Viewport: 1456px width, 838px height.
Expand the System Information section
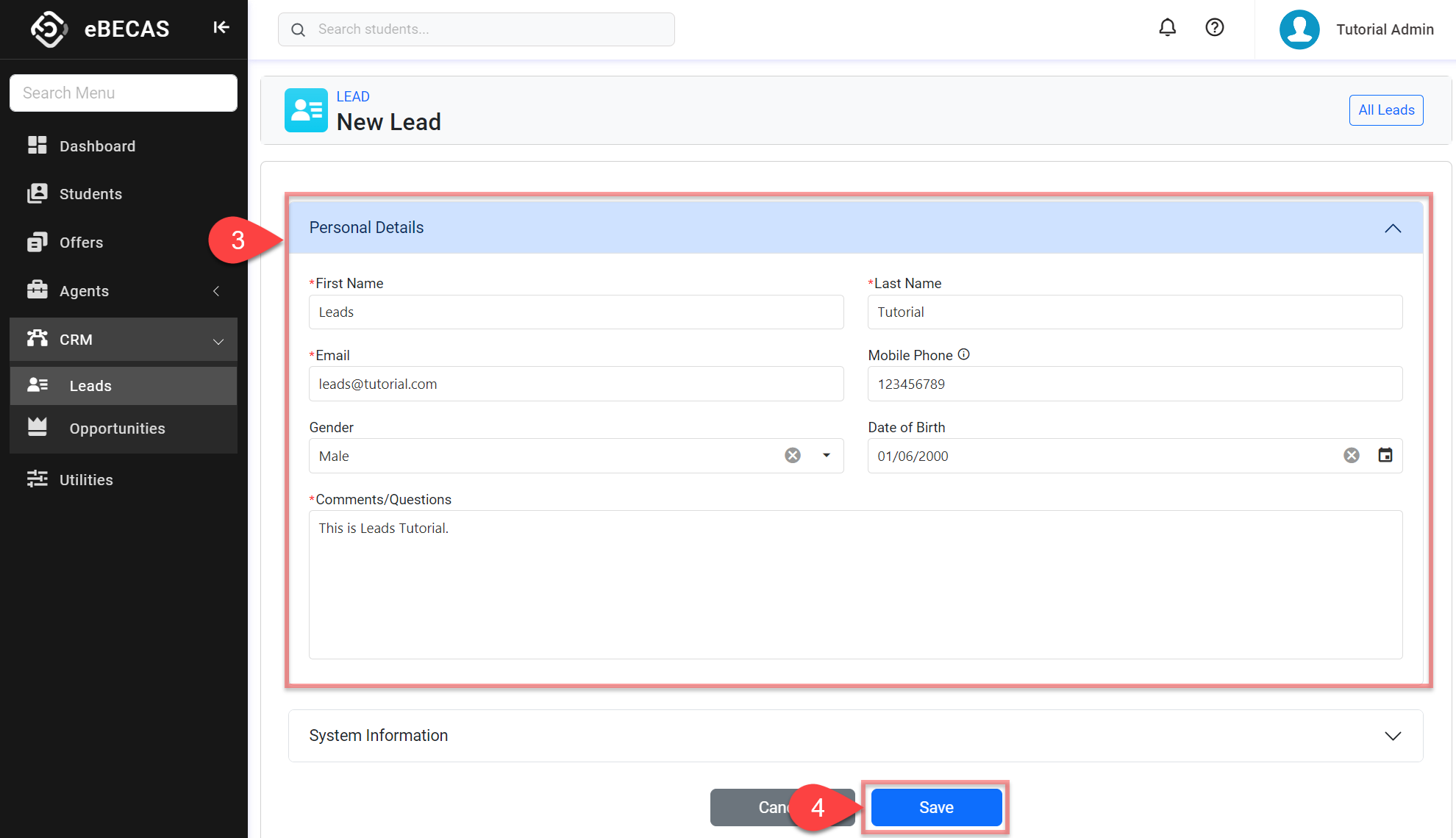1392,736
